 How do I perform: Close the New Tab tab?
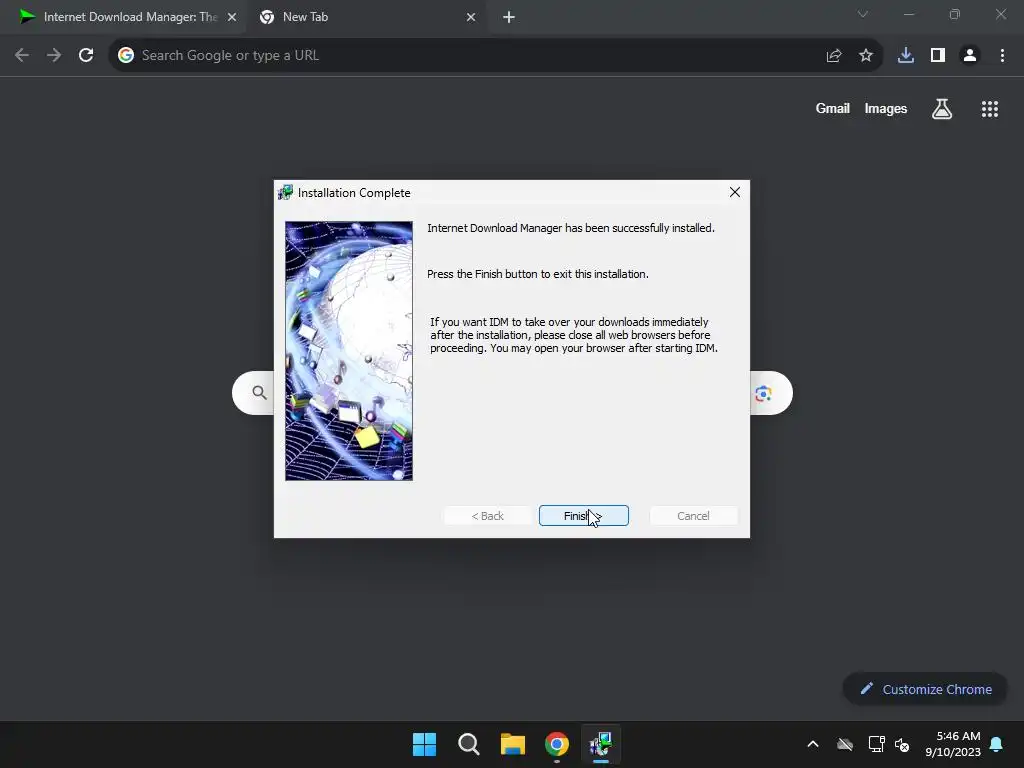click(471, 17)
